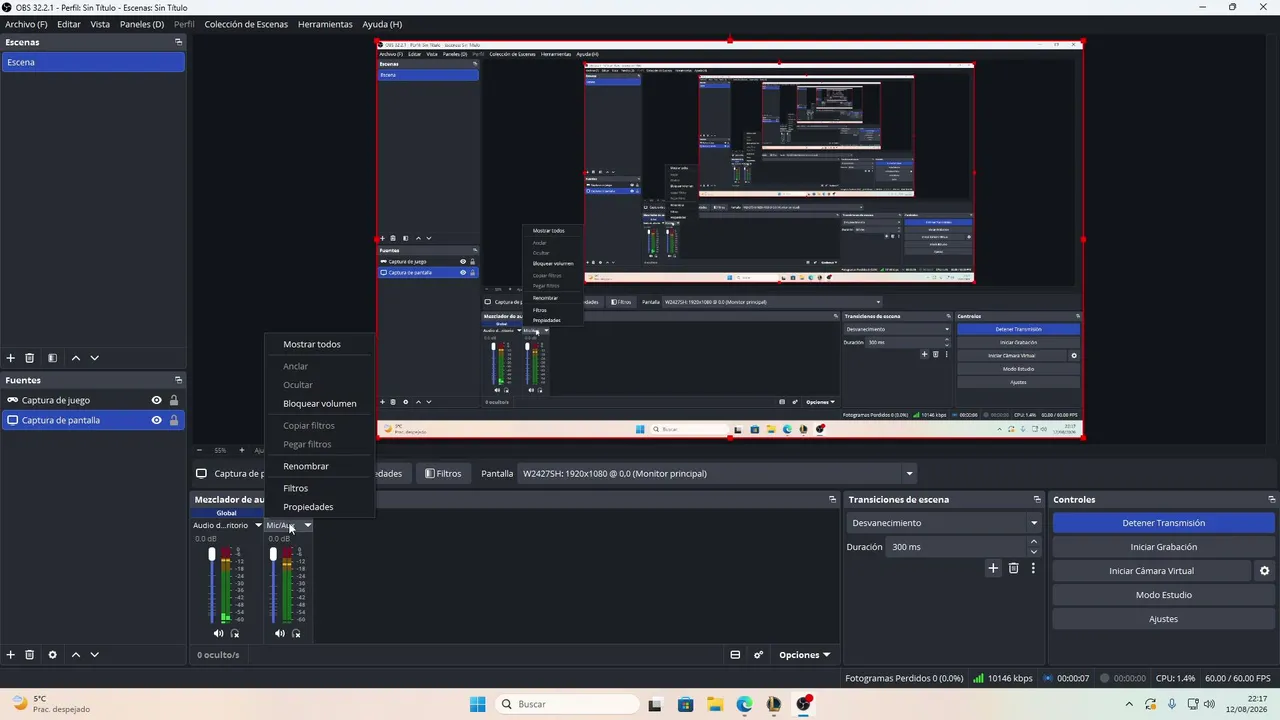
Task: Open Audio del escritorio channel menu arrow
Action: (258, 525)
